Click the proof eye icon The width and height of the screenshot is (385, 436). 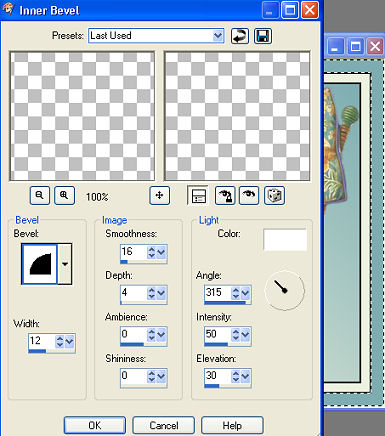(249, 195)
